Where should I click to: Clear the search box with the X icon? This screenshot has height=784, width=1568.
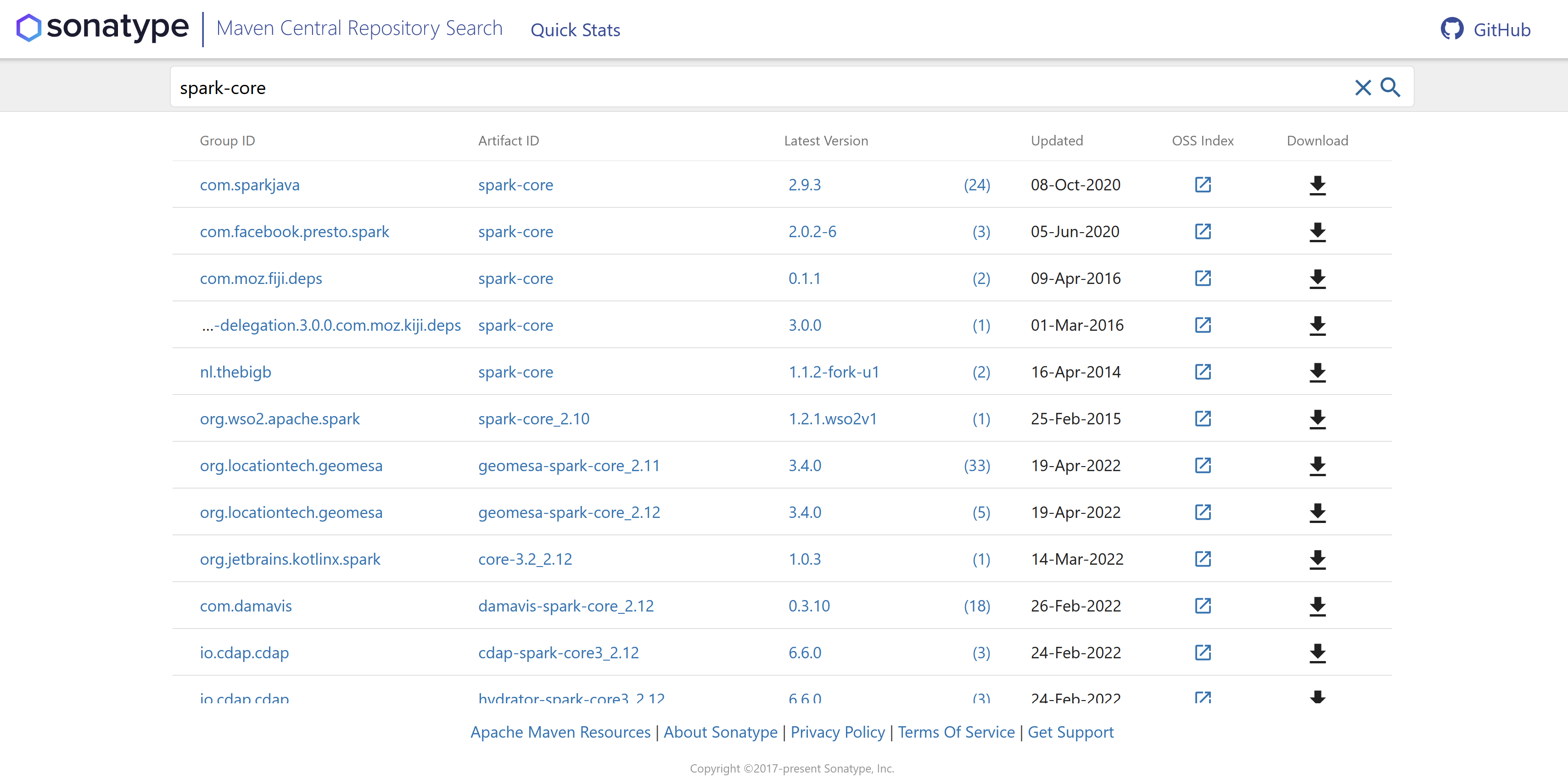pos(1362,88)
